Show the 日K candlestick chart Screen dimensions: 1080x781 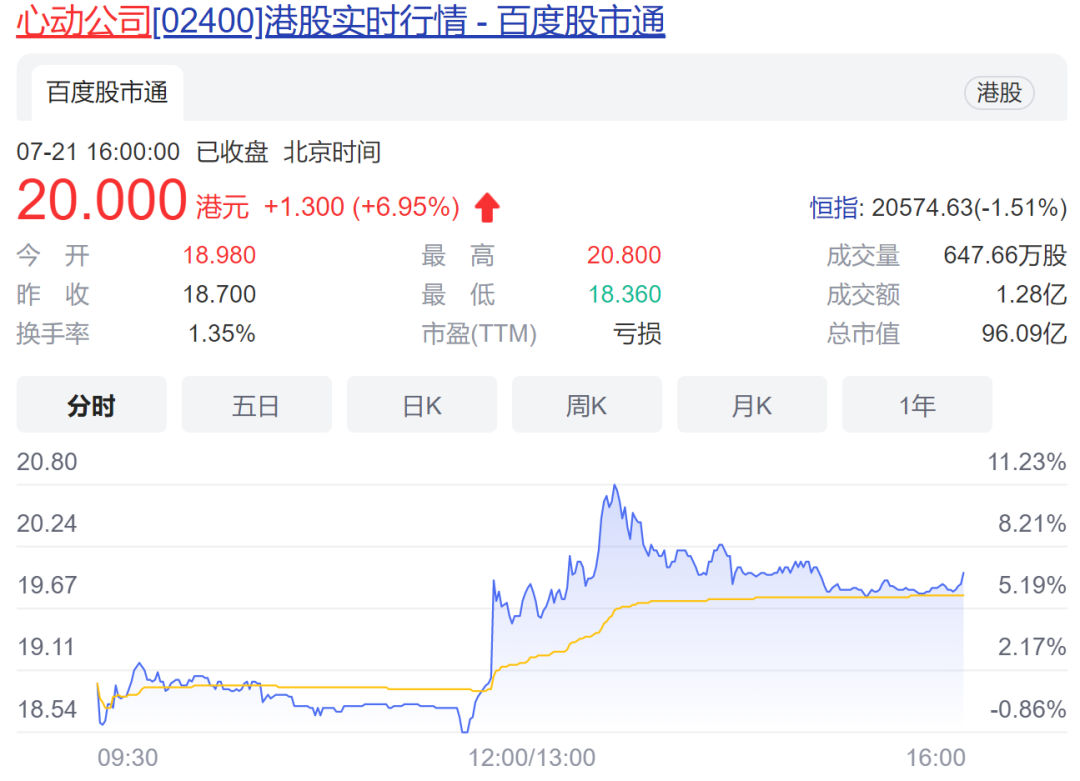(x=421, y=405)
